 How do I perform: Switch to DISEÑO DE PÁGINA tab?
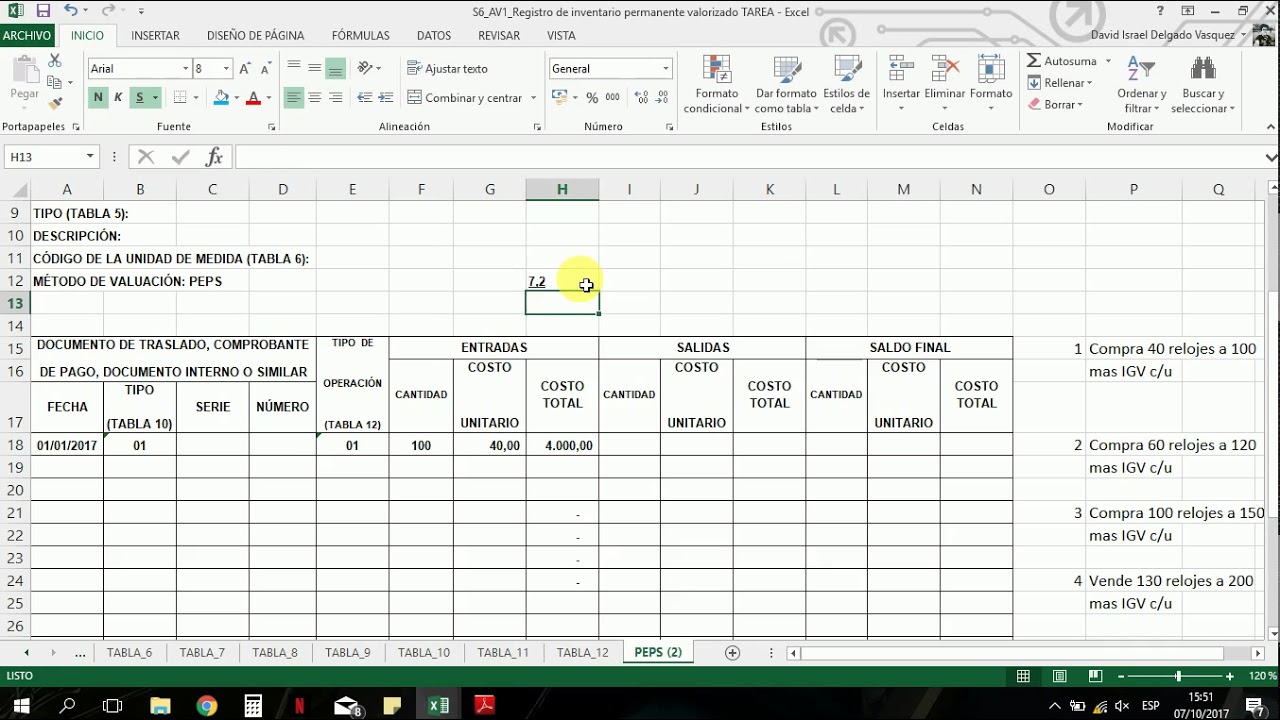(x=255, y=35)
